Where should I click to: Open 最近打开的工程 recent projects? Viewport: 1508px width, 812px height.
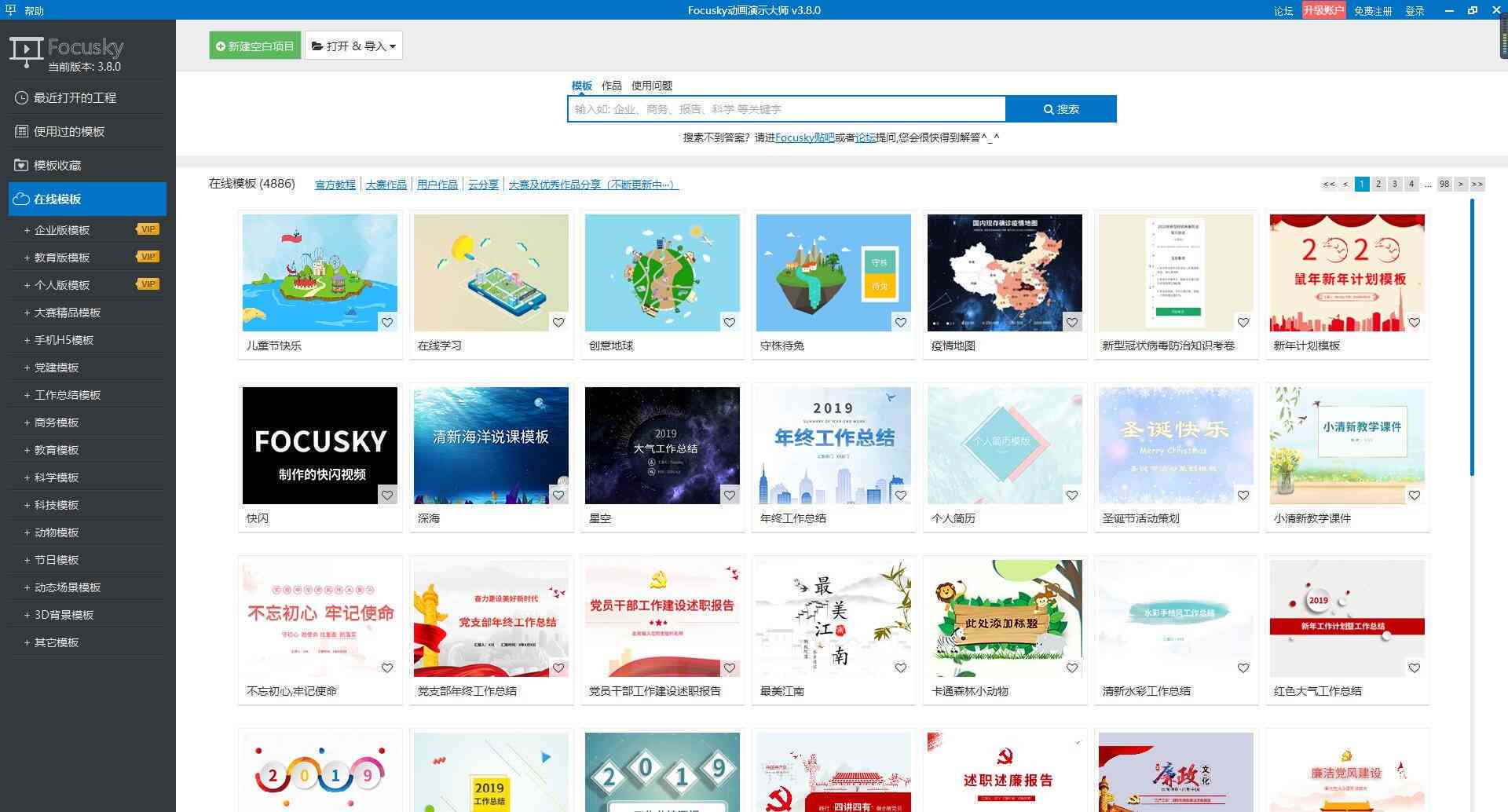pyautogui.click(x=87, y=97)
